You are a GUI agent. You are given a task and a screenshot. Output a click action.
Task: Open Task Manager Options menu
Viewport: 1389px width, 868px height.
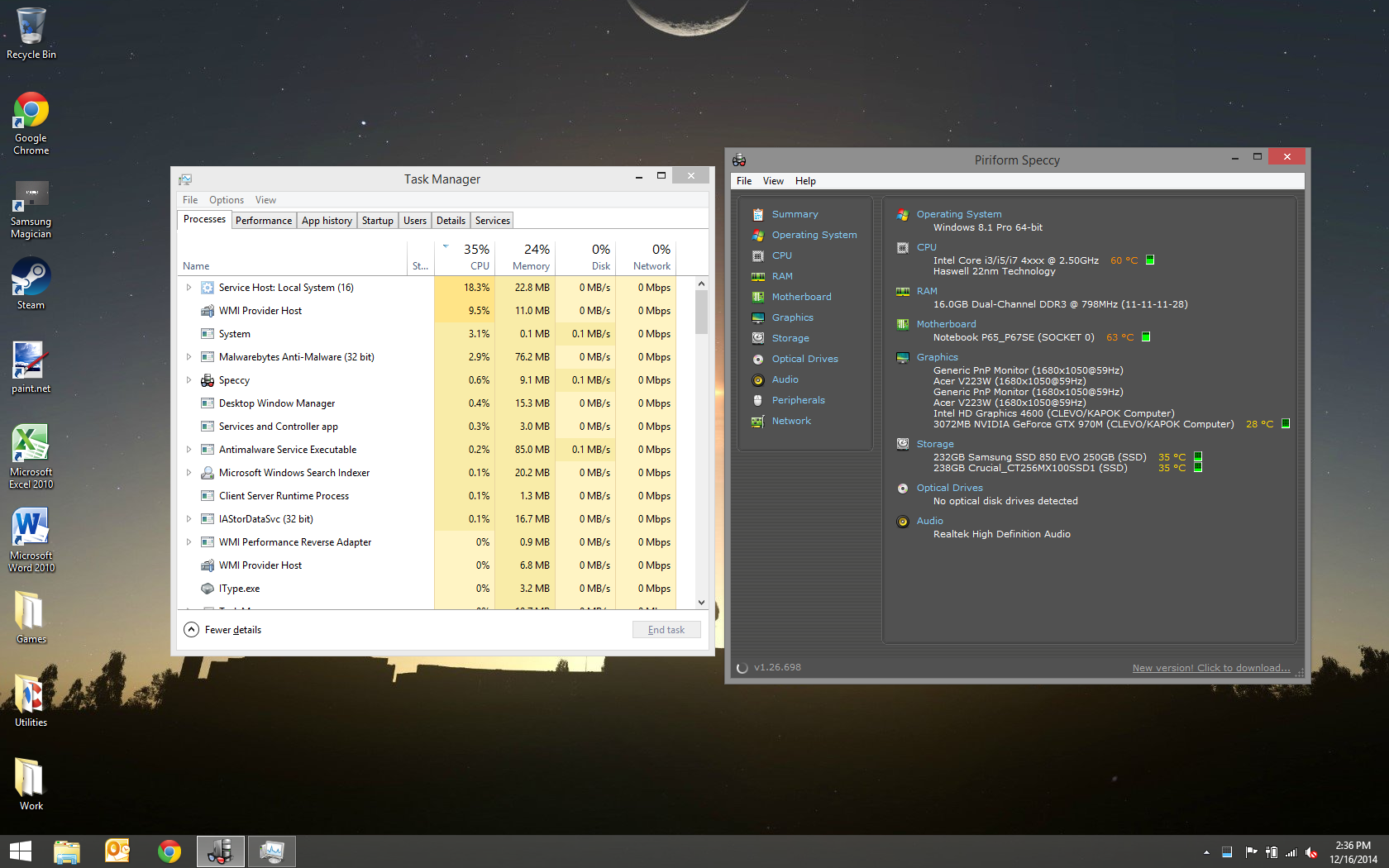(227, 200)
